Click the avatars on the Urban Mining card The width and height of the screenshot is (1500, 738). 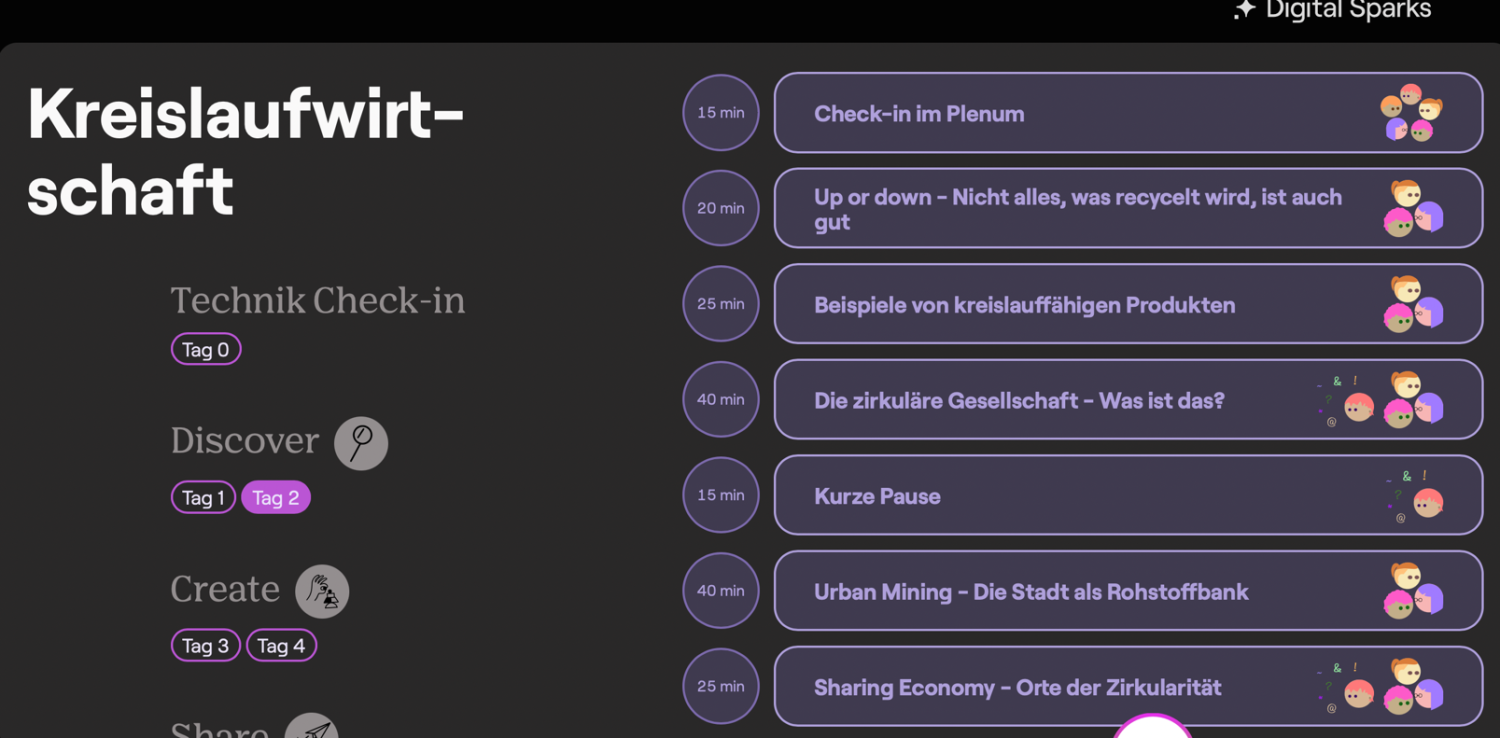1413,590
